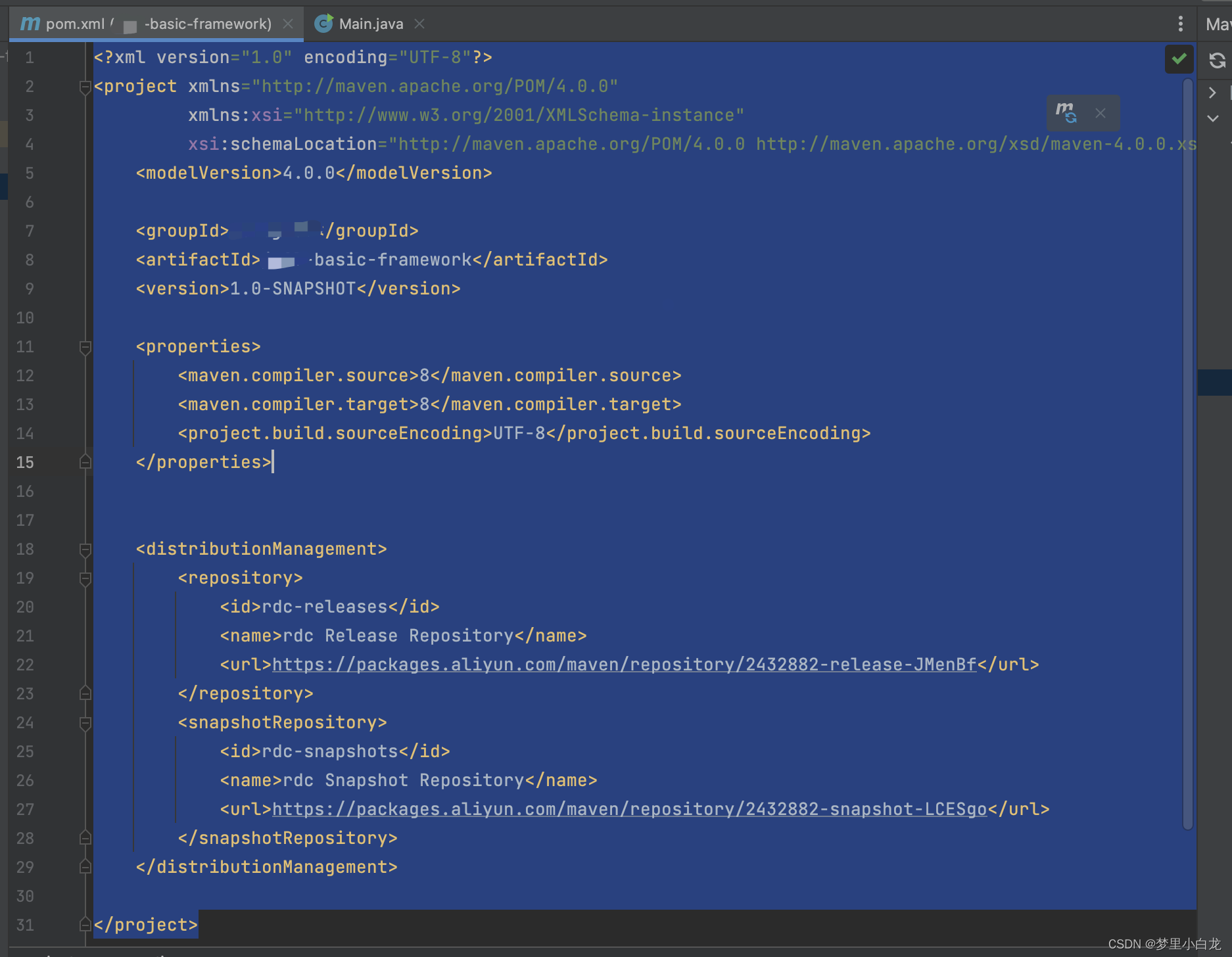Dismiss the Maven reload popup

coord(1101,113)
